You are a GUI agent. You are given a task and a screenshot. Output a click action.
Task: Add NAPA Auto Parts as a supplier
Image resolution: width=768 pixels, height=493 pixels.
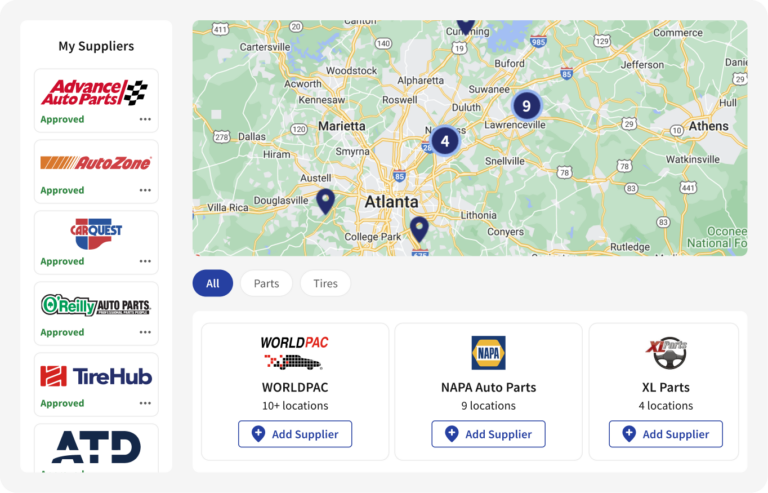point(488,434)
